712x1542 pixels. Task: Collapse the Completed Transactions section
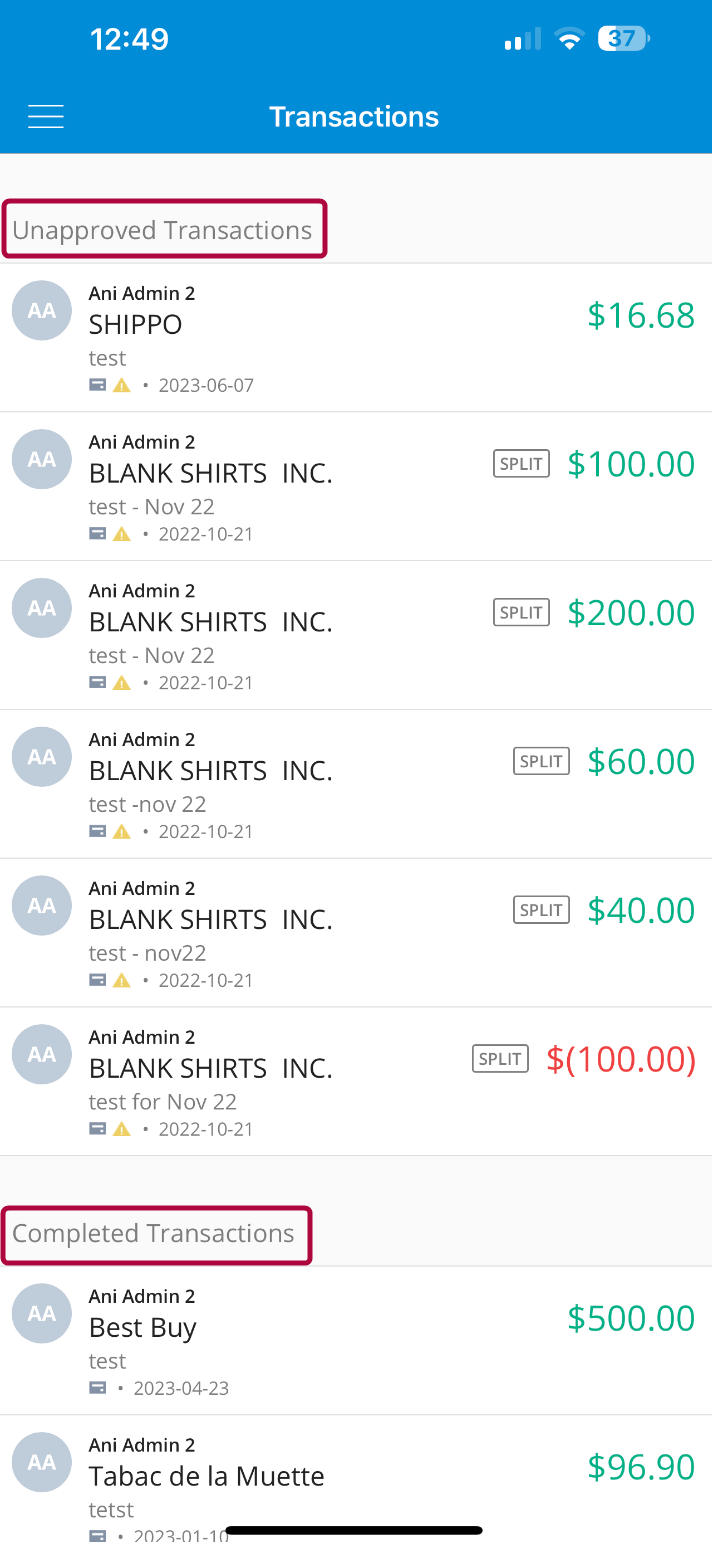point(156,1234)
